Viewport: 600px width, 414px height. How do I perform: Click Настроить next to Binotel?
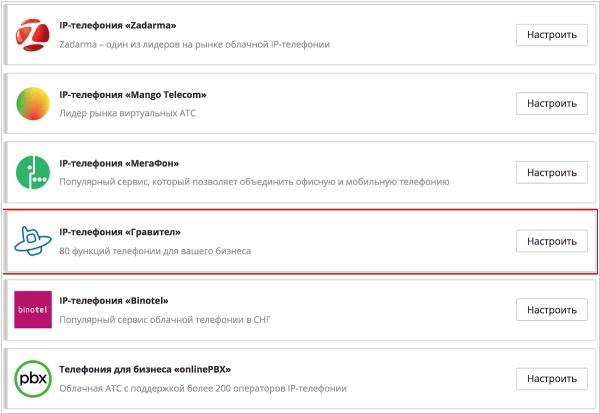coord(552,310)
